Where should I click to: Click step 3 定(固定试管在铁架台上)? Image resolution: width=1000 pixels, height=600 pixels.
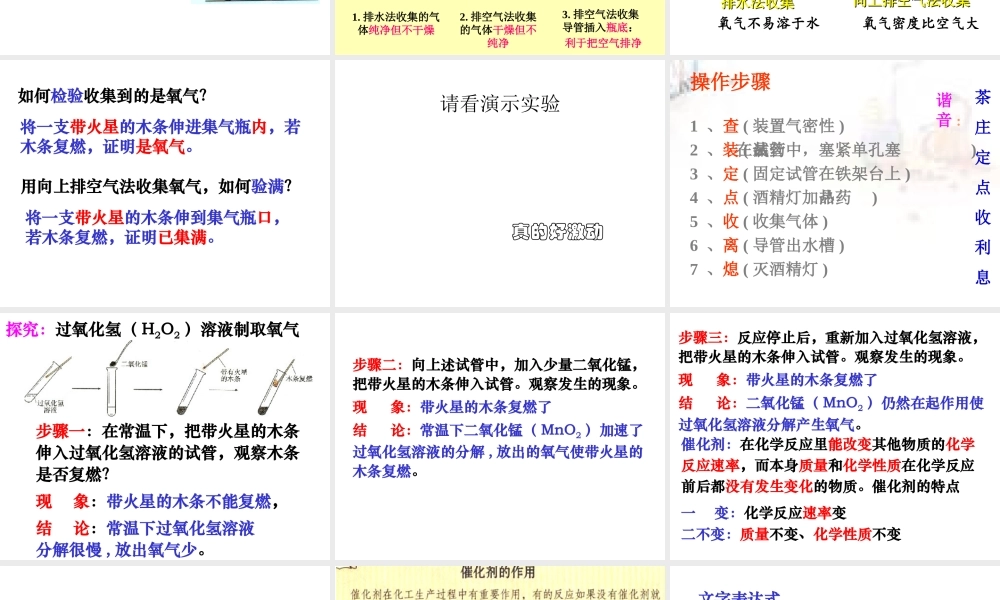[800, 173]
